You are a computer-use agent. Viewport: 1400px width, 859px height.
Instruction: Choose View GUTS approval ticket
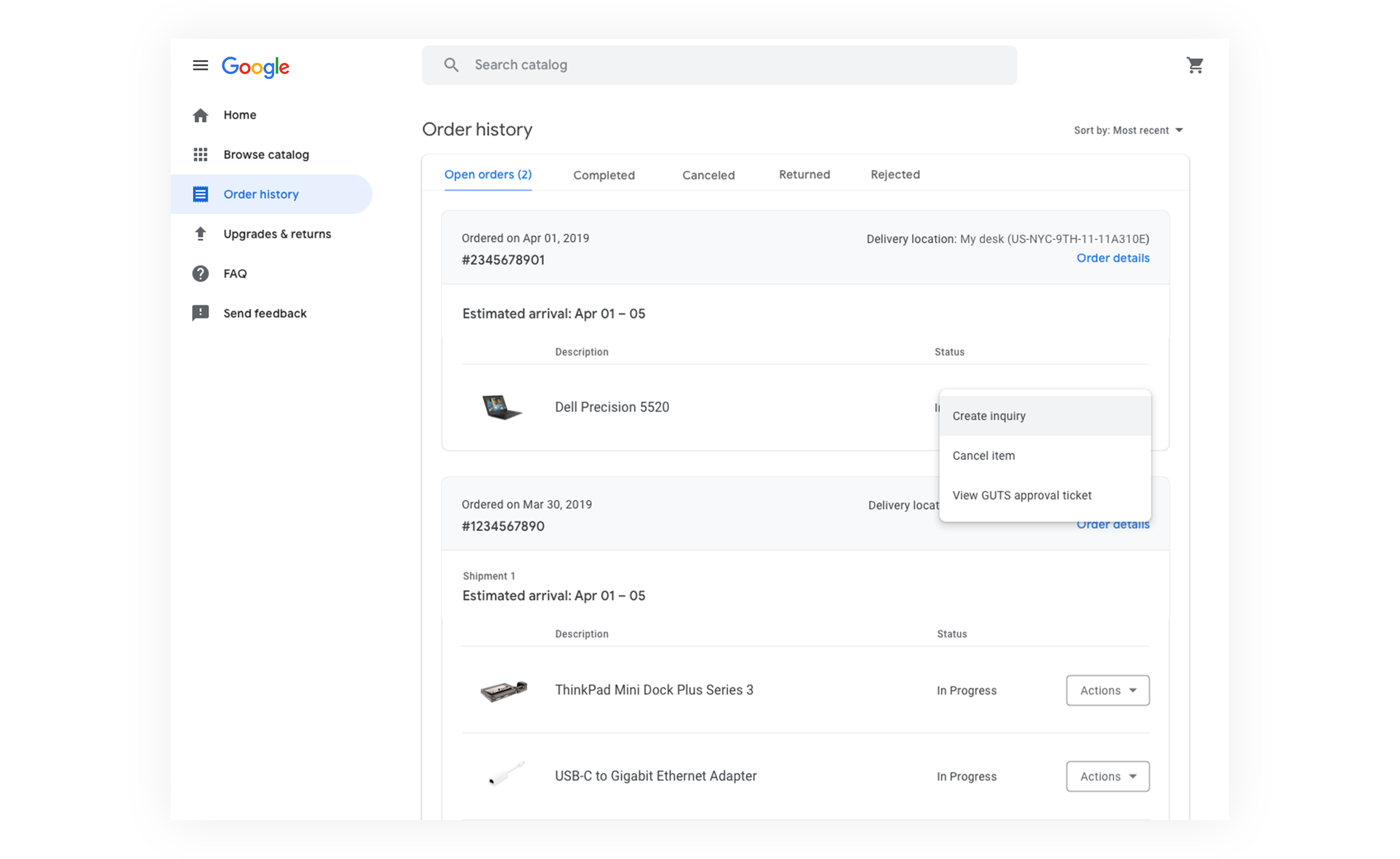click(x=1021, y=496)
